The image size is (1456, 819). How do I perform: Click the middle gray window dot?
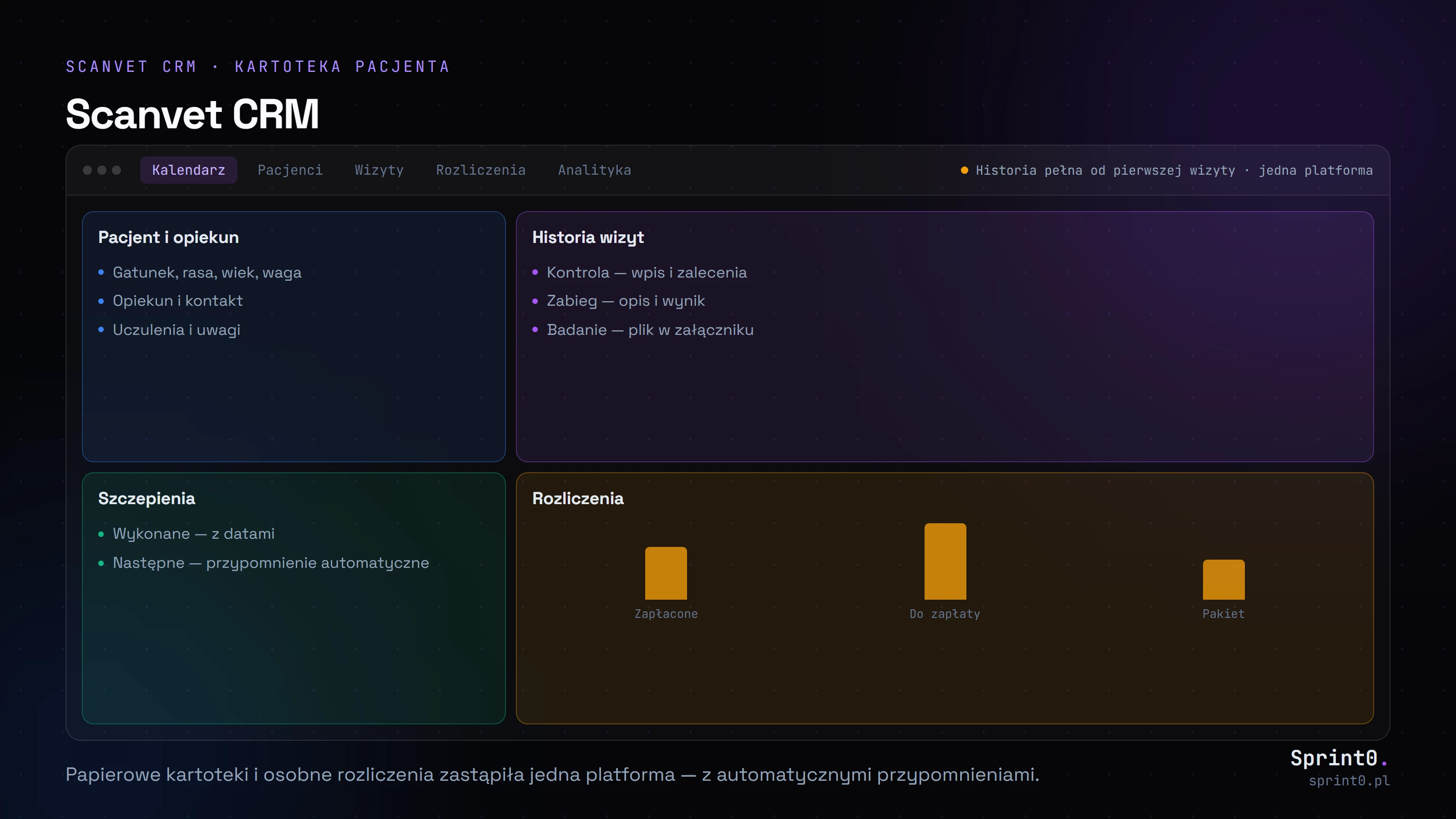coord(102,170)
